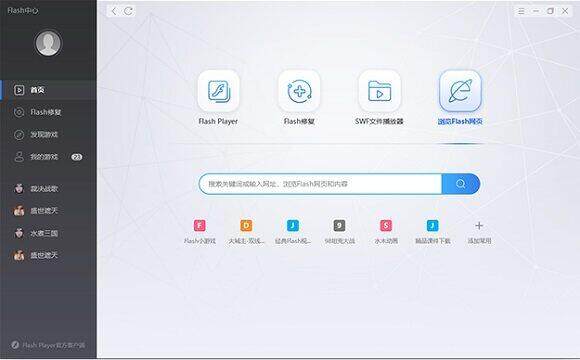Click the Flash Player official link at bottom

click(48, 345)
